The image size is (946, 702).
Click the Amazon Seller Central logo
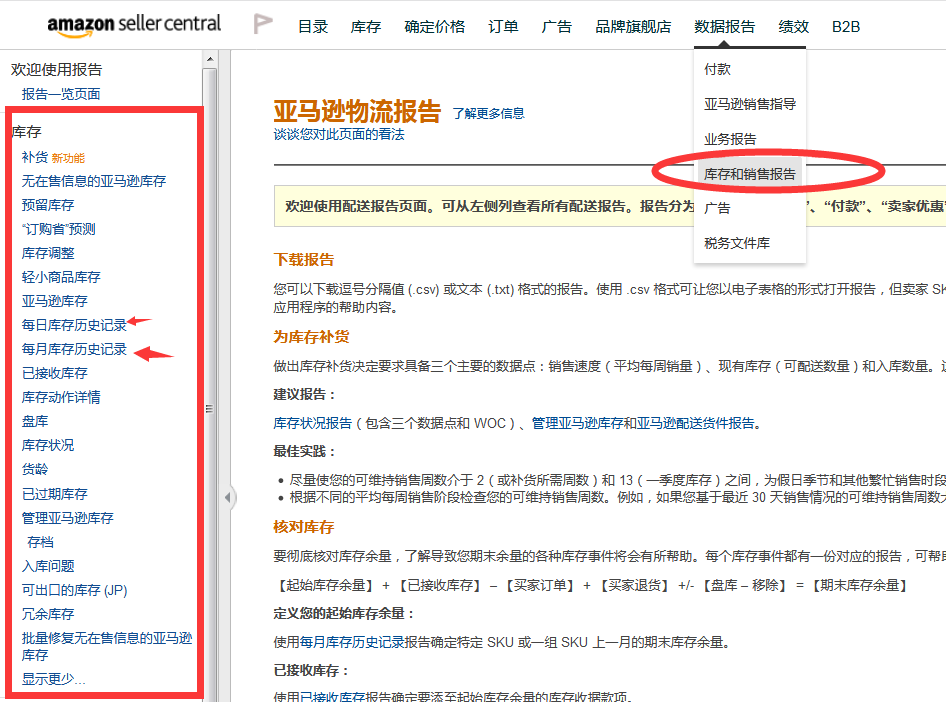click(133, 26)
